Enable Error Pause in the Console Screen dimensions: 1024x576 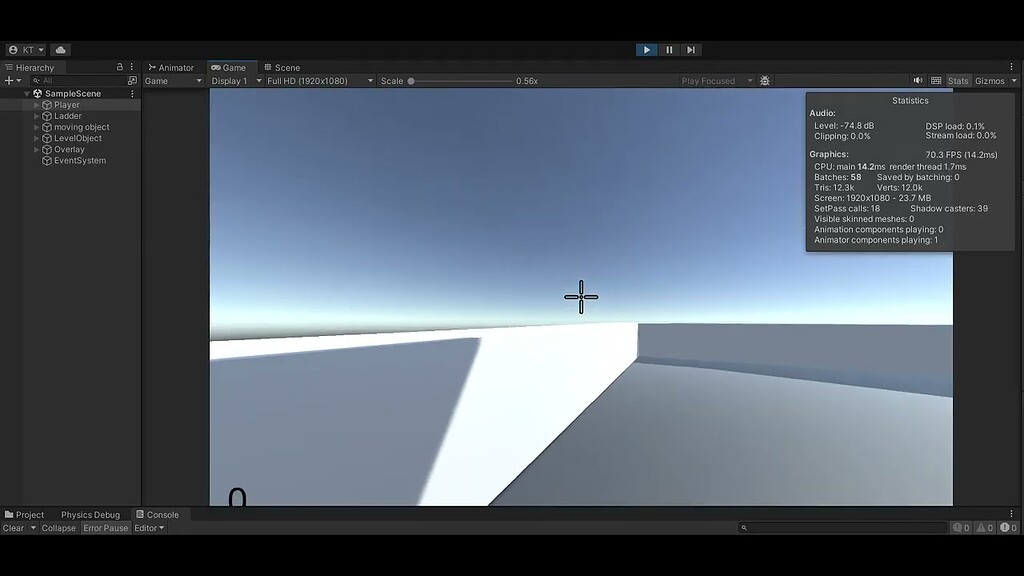[105, 528]
